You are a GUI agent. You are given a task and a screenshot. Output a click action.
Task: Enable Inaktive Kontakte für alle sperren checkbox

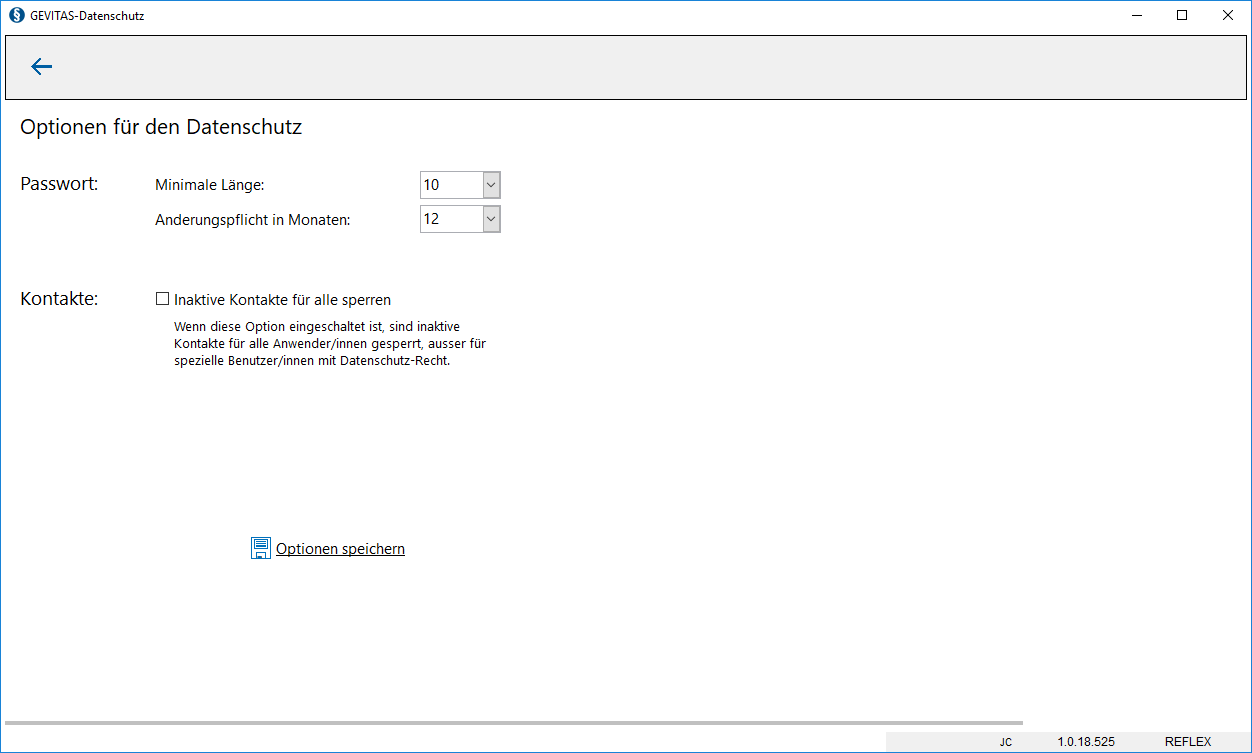(x=163, y=299)
